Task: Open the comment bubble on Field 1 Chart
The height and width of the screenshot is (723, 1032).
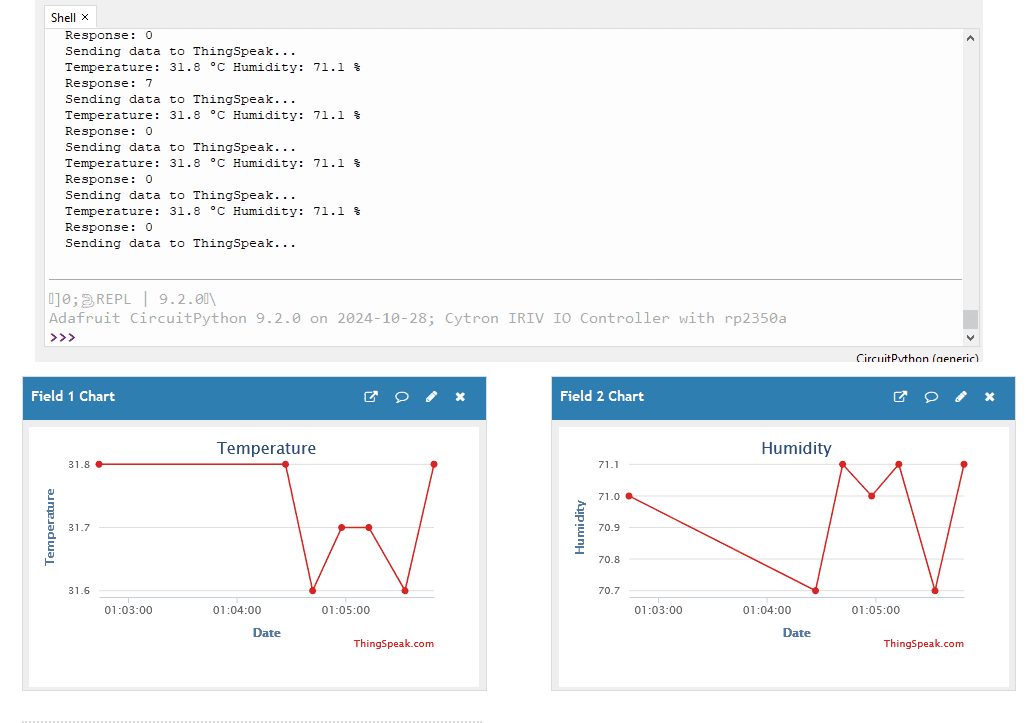Action: (401, 396)
